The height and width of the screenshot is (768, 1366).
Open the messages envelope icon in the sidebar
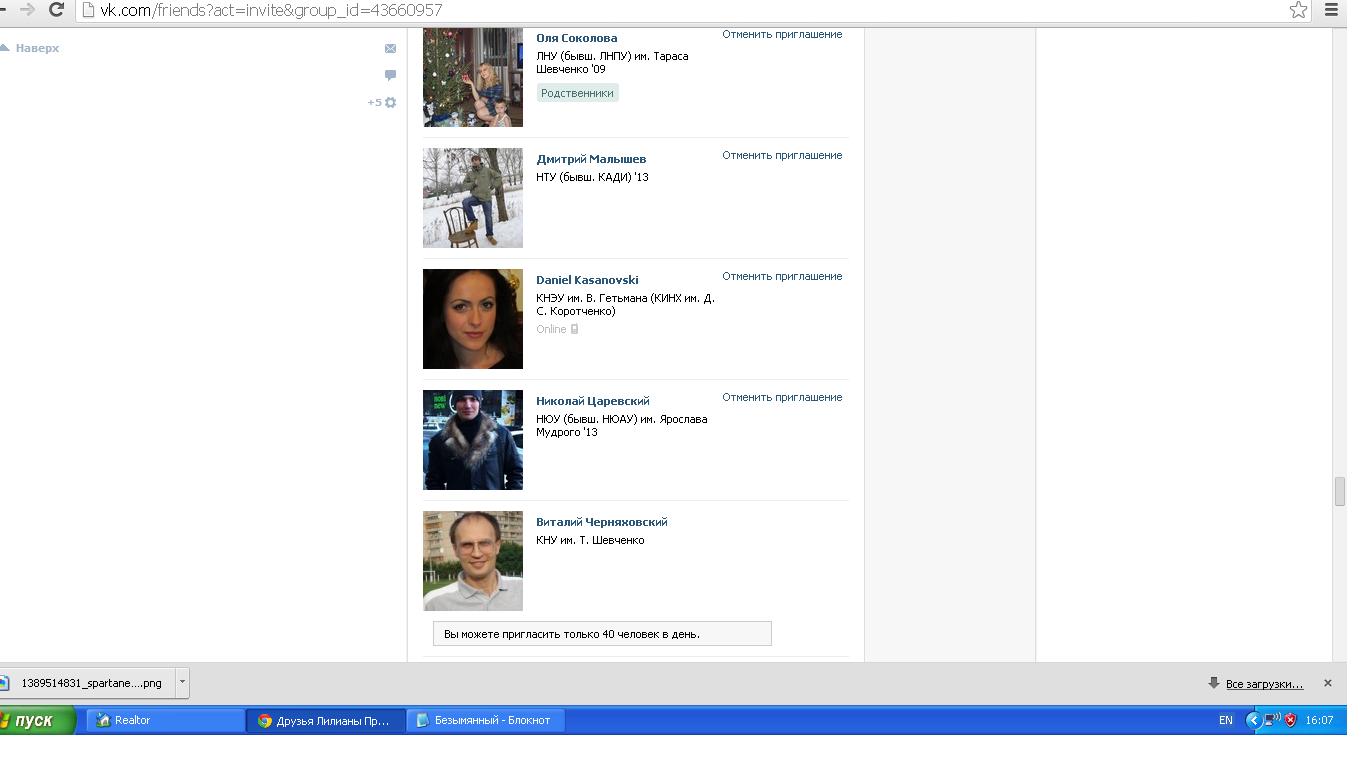click(x=390, y=48)
